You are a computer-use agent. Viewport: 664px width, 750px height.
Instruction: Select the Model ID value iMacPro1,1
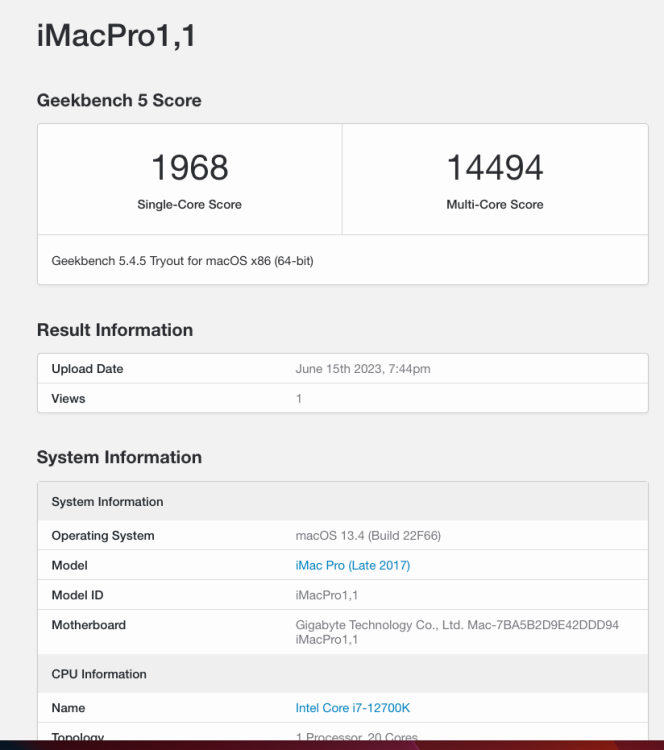point(327,595)
